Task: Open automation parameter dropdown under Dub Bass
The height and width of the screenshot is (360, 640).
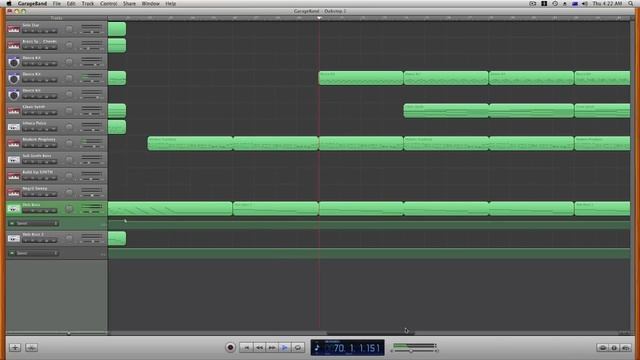Action: coord(37,223)
